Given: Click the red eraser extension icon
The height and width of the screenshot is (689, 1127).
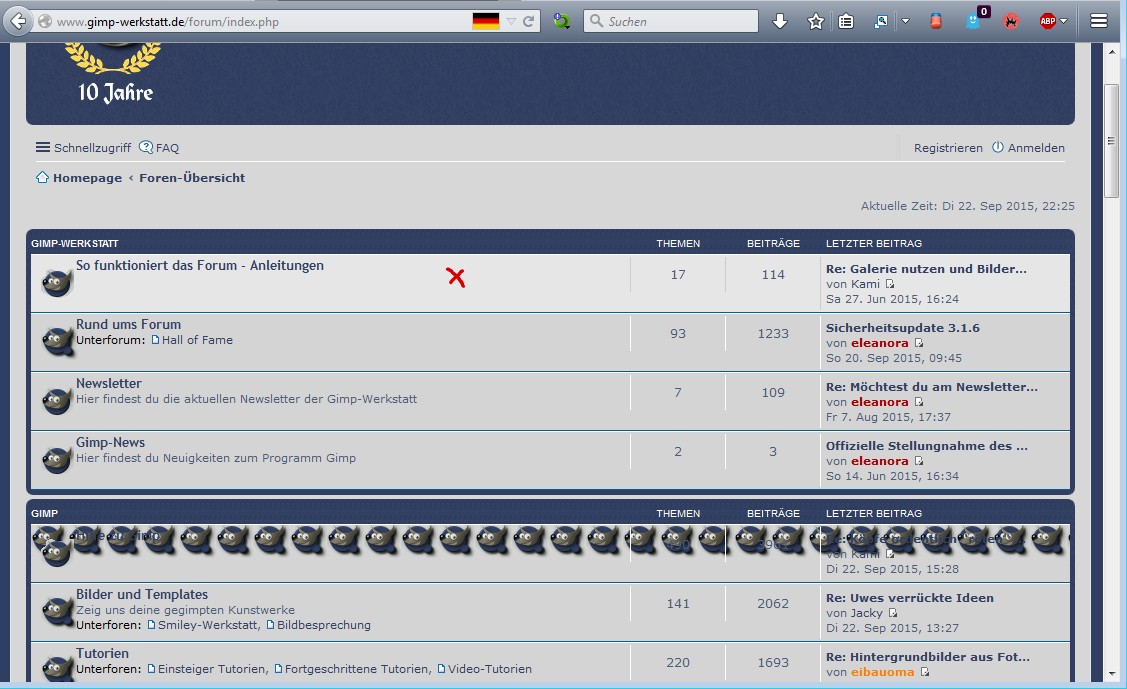Looking at the screenshot, I should [x=936, y=22].
